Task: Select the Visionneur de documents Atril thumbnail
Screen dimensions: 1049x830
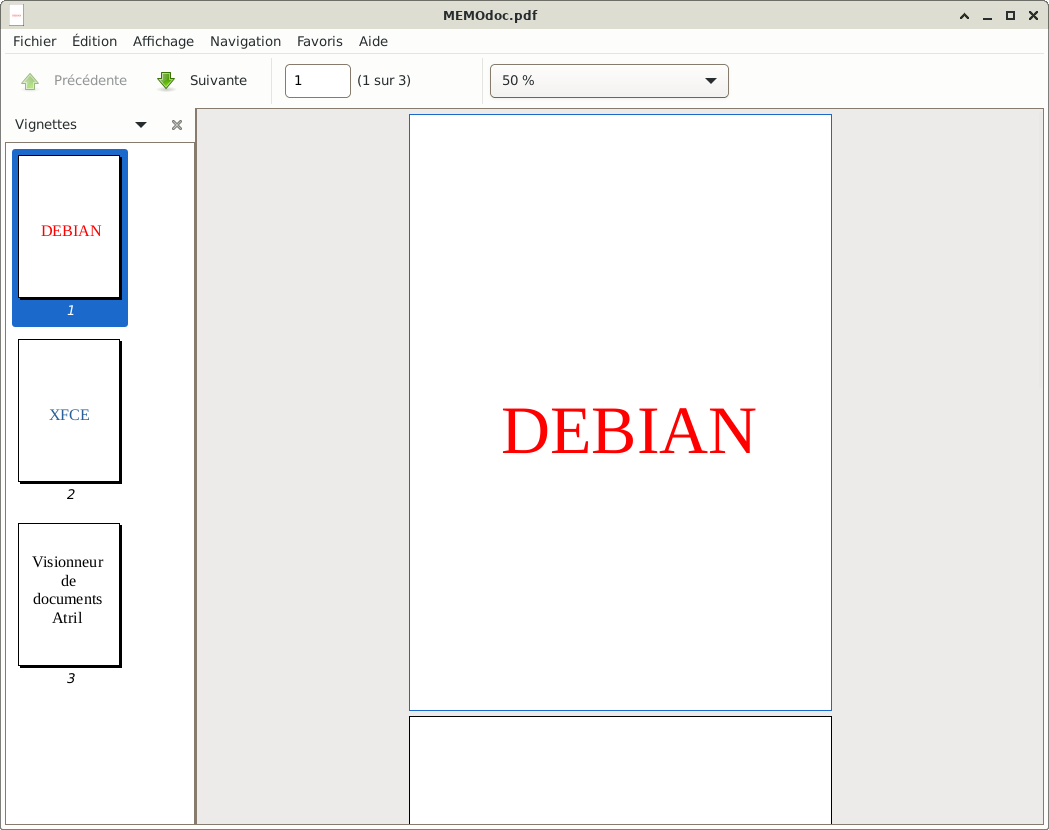Action: [70, 595]
